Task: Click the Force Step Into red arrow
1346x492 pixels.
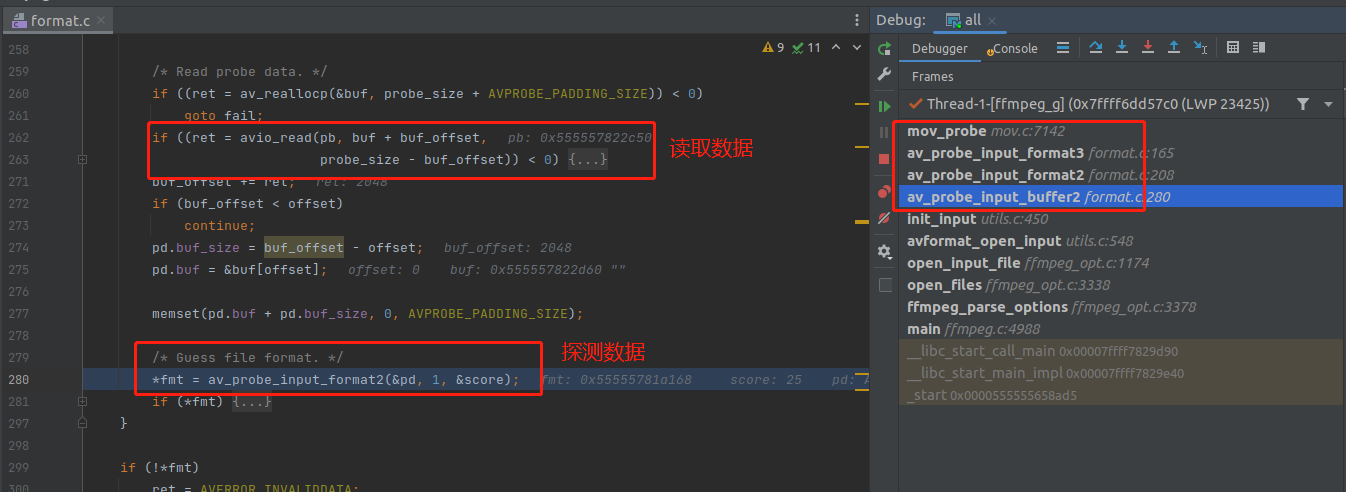Action: (x=1148, y=48)
